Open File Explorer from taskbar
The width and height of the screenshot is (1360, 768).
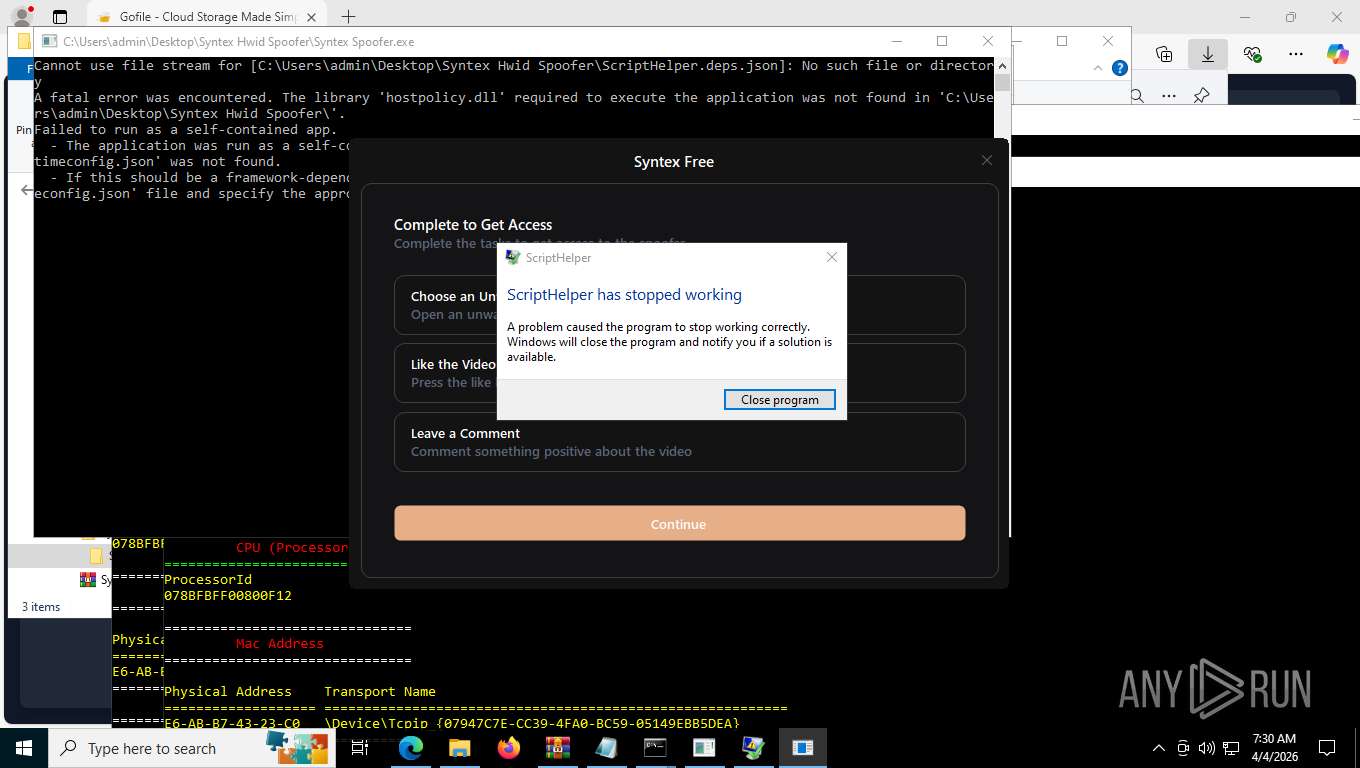click(x=459, y=748)
